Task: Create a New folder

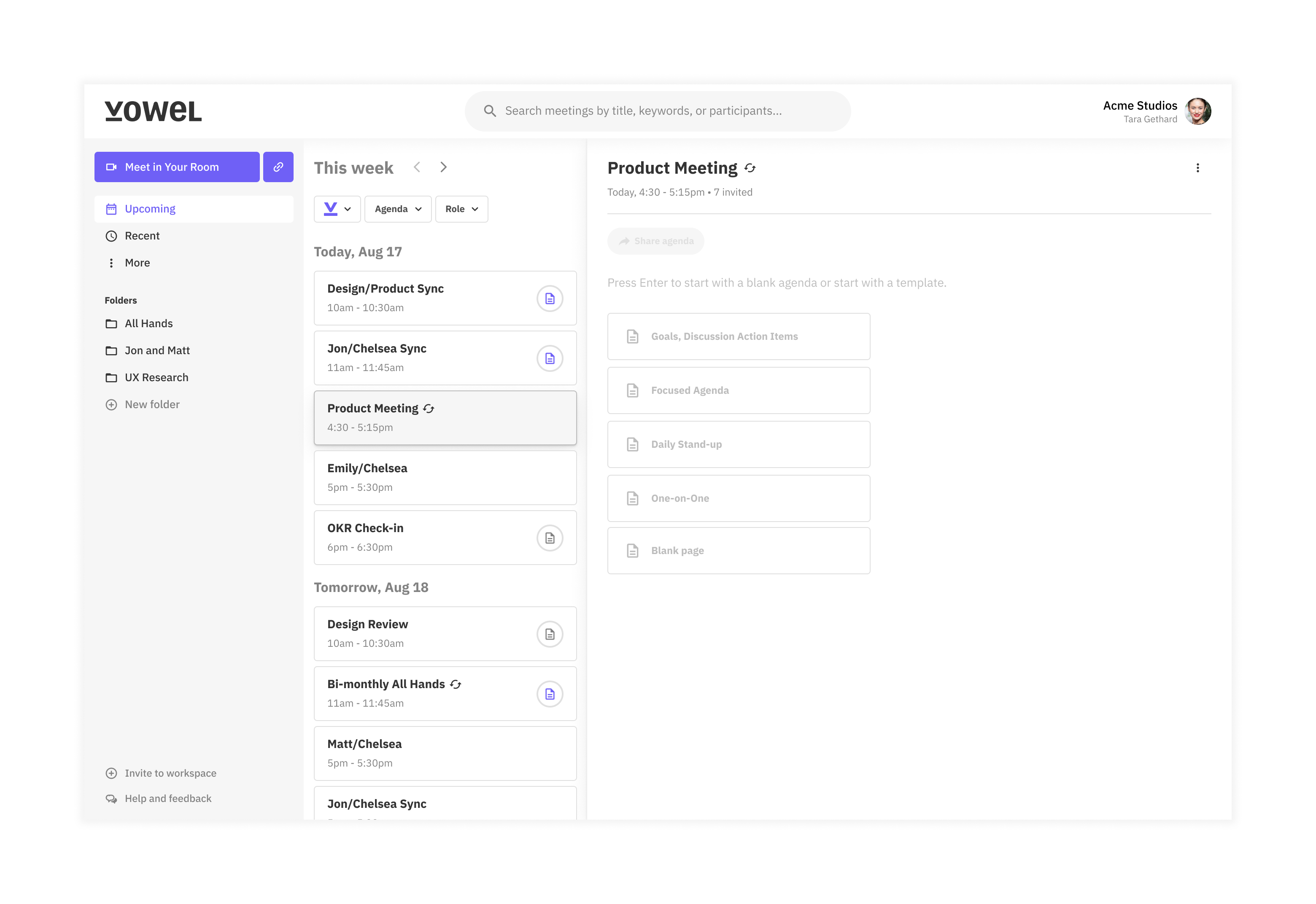Action: coord(194,404)
